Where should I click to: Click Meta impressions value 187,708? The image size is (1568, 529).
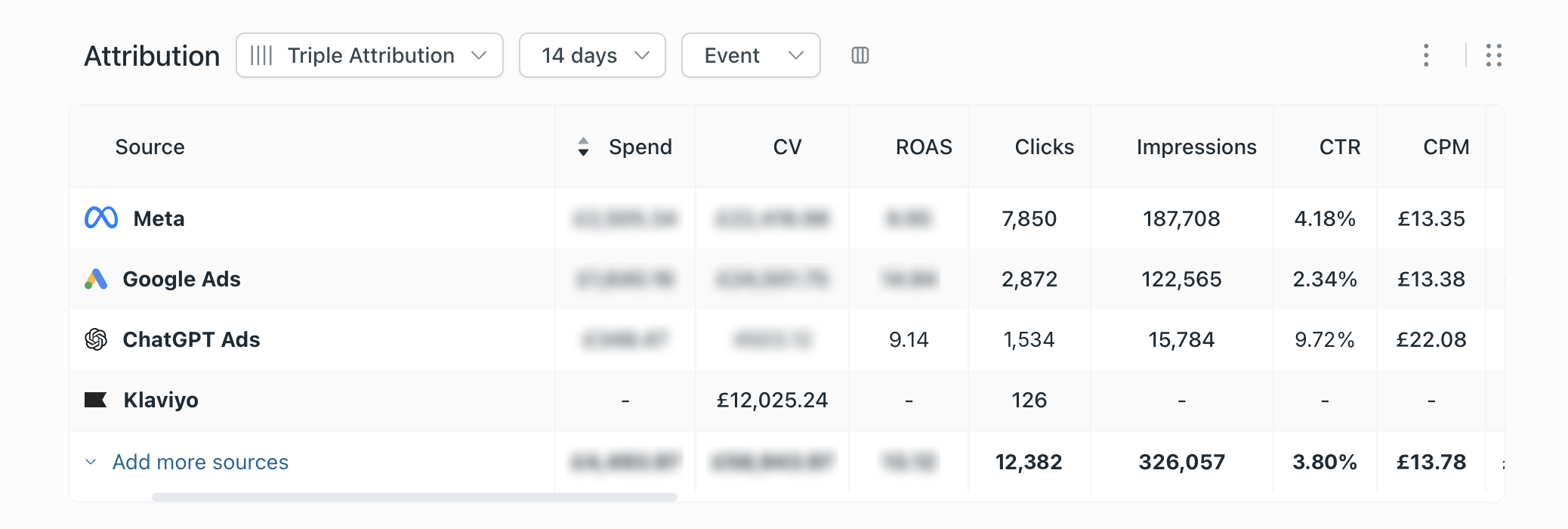point(1181,218)
